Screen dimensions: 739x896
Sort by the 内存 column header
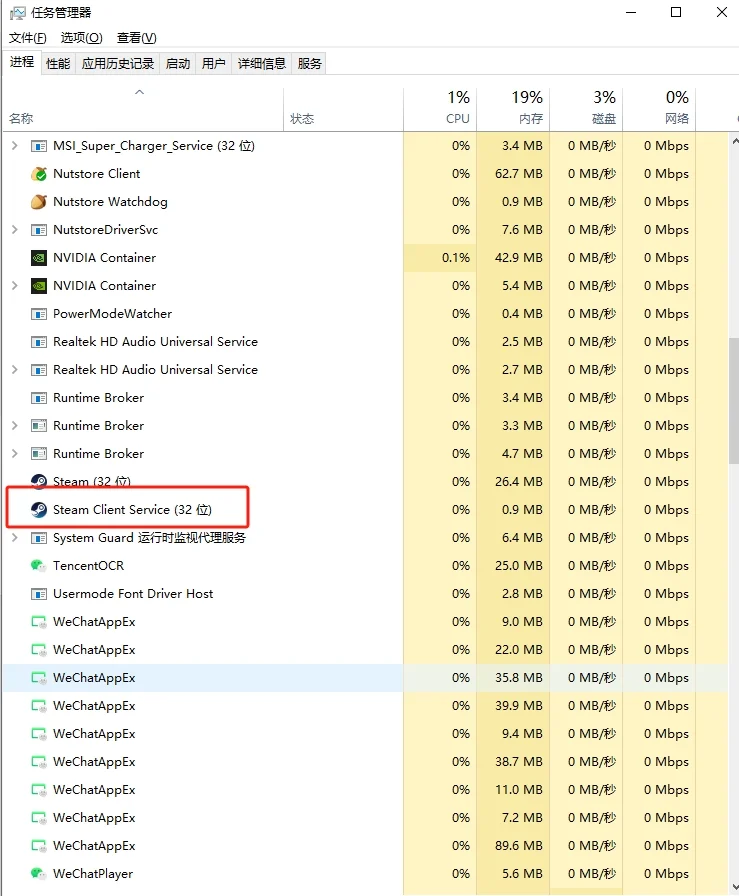point(513,110)
